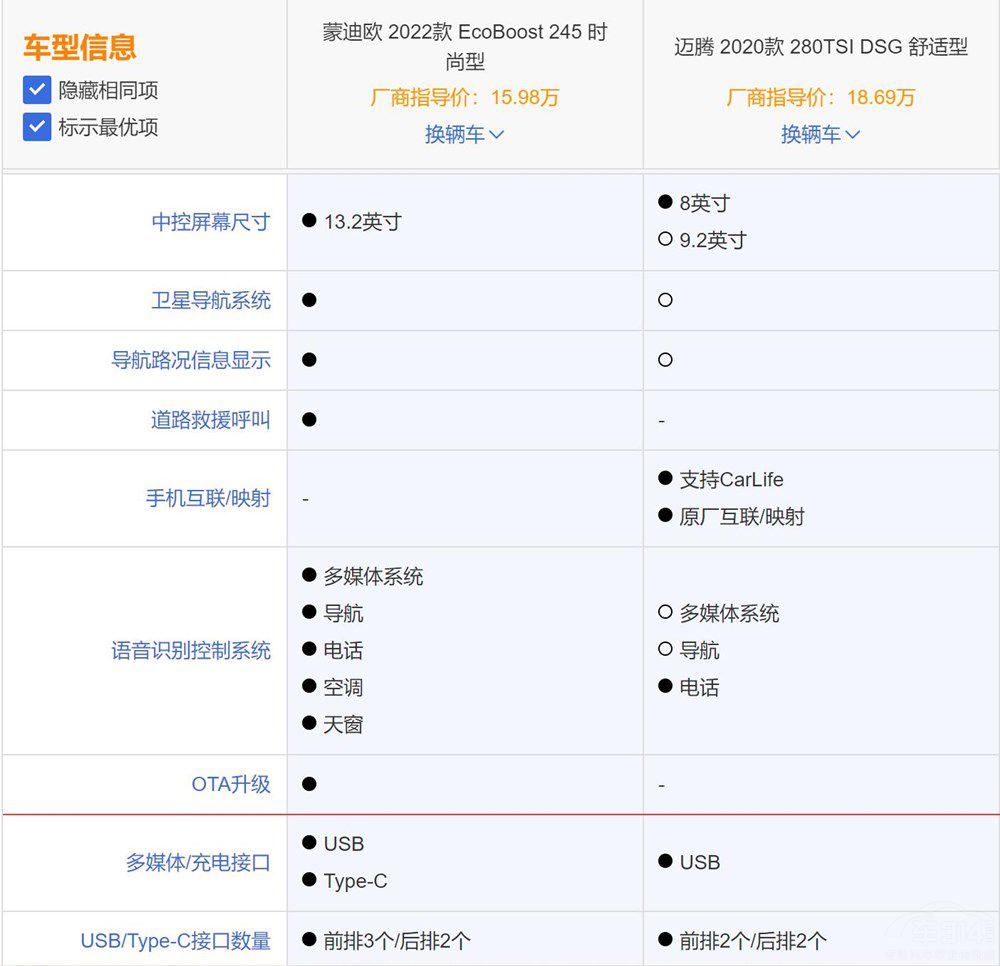Click the filled dot beside 13.2英寸
The width and height of the screenshot is (1000, 966).
(309, 221)
